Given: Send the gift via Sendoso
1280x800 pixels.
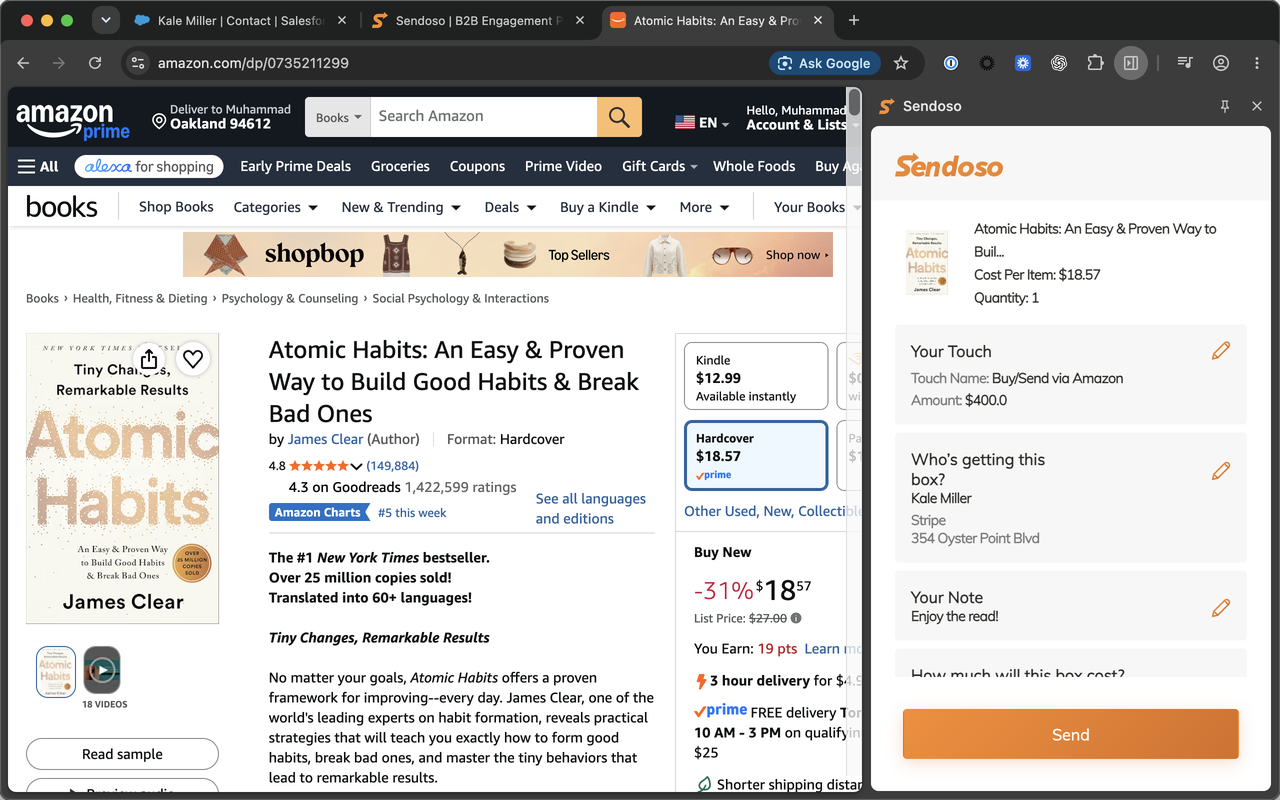Looking at the screenshot, I should click(1070, 734).
